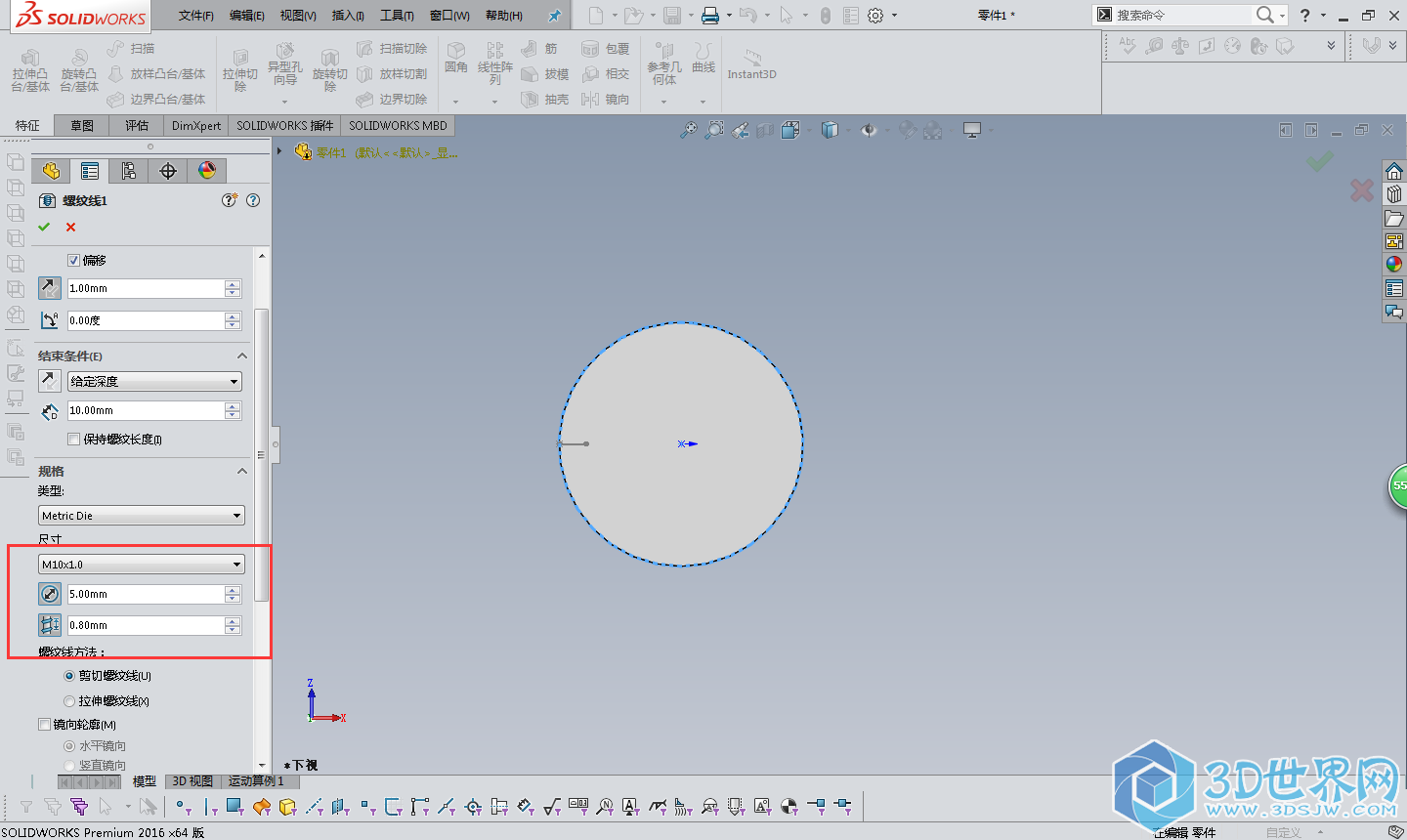Screen dimensions: 1407x840
Task: Open the 给定深度 end condition dropdown
Action: (155, 381)
